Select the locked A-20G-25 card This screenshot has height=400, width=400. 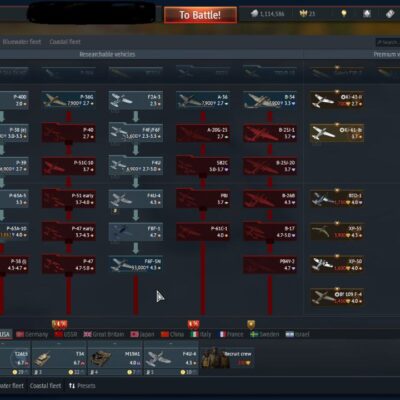[x=203, y=133]
